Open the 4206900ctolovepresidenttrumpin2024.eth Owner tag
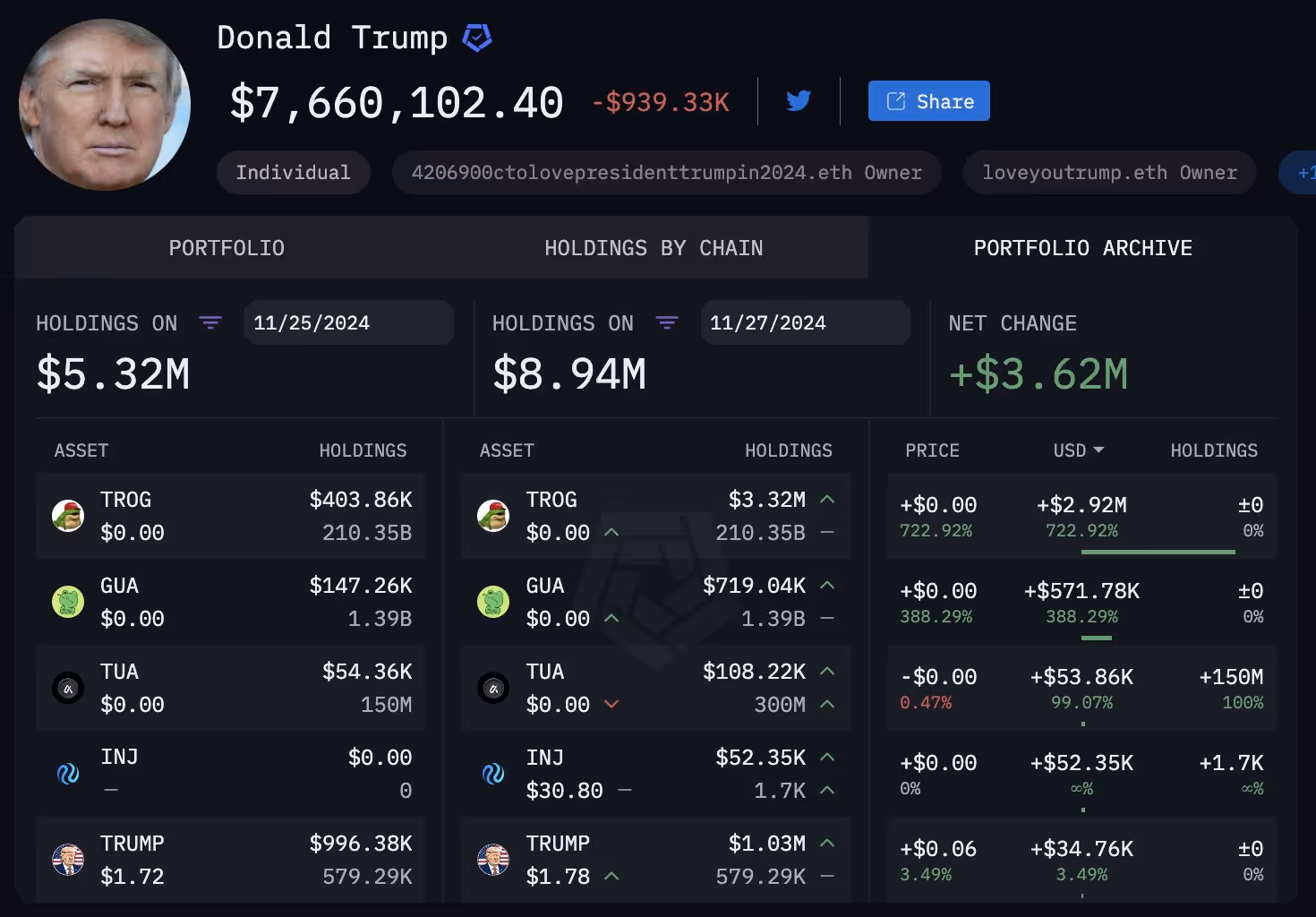 point(666,173)
